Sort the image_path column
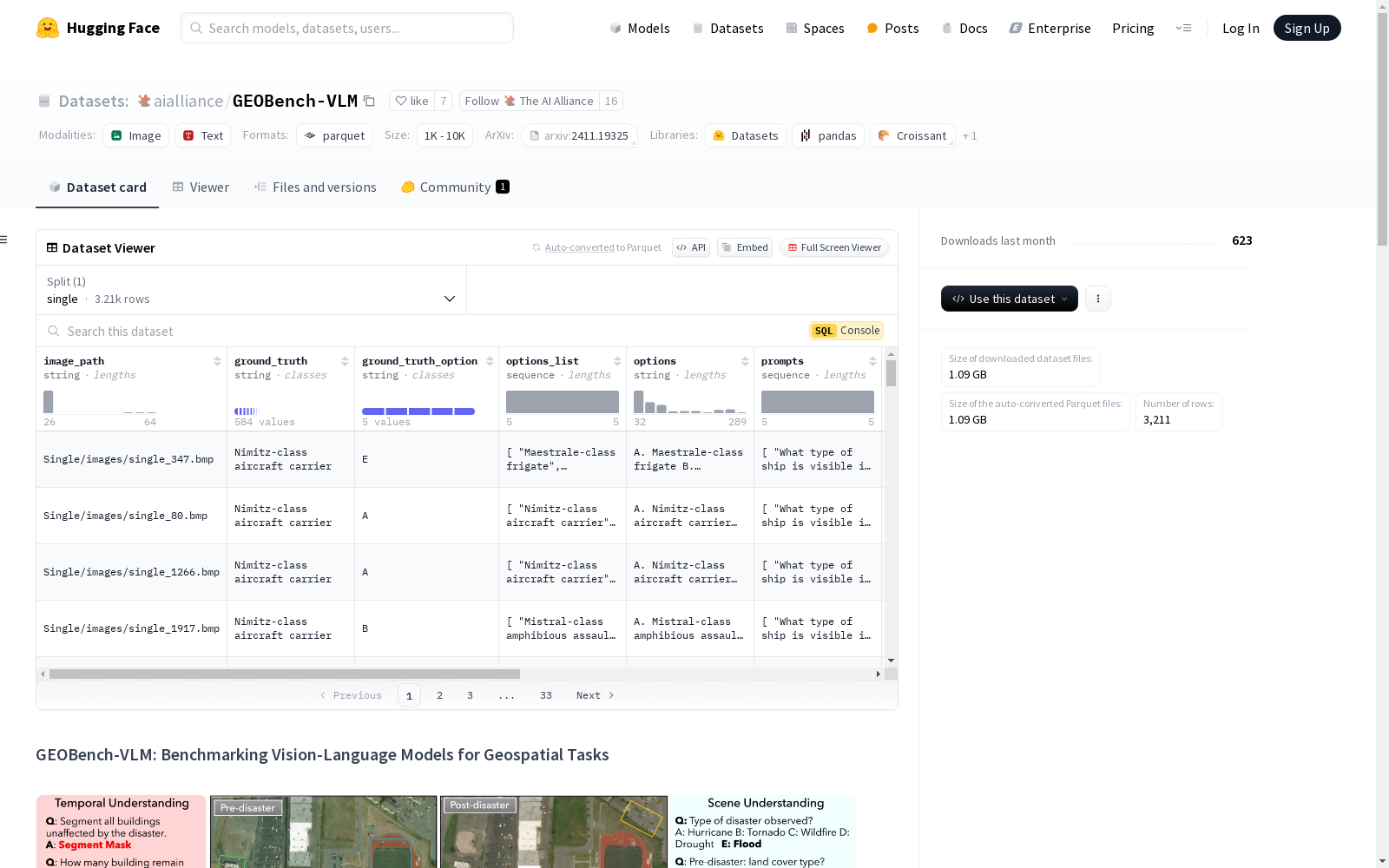 click(217, 361)
